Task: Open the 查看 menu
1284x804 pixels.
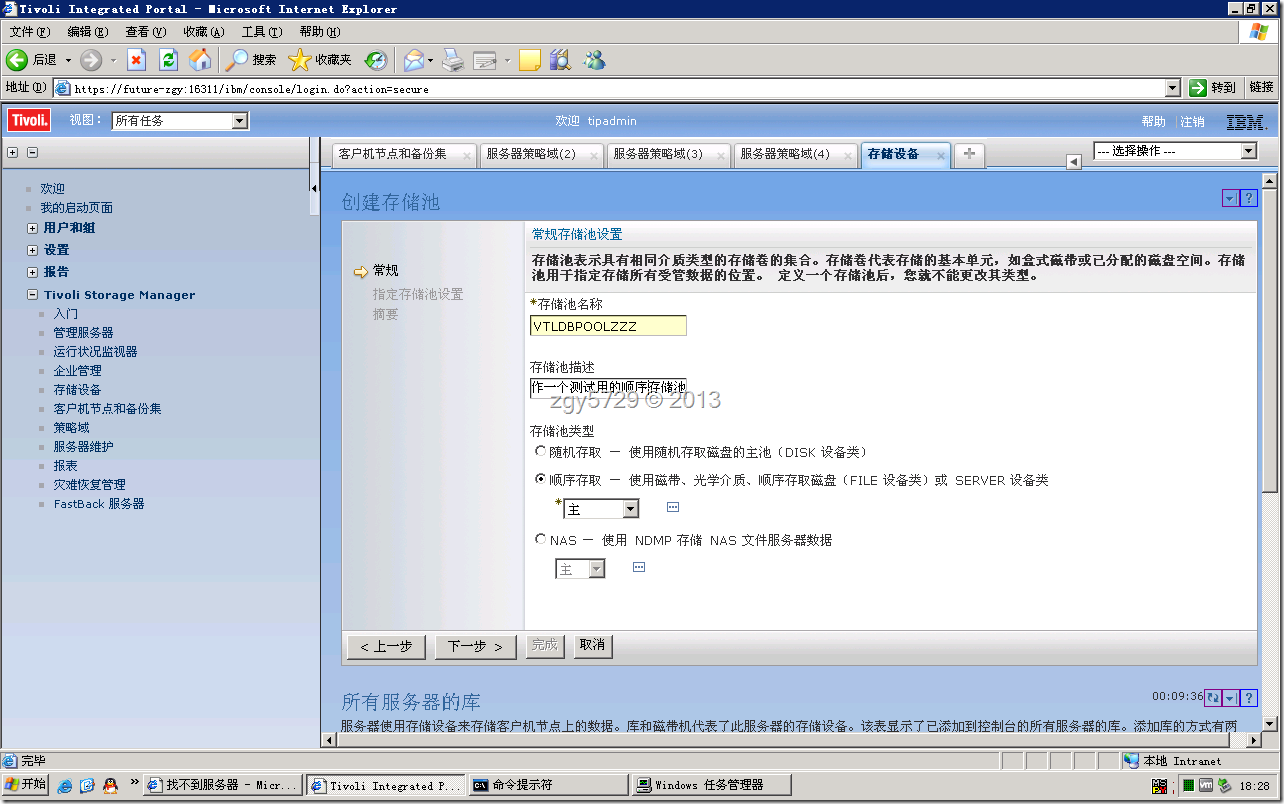Action: (146, 32)
